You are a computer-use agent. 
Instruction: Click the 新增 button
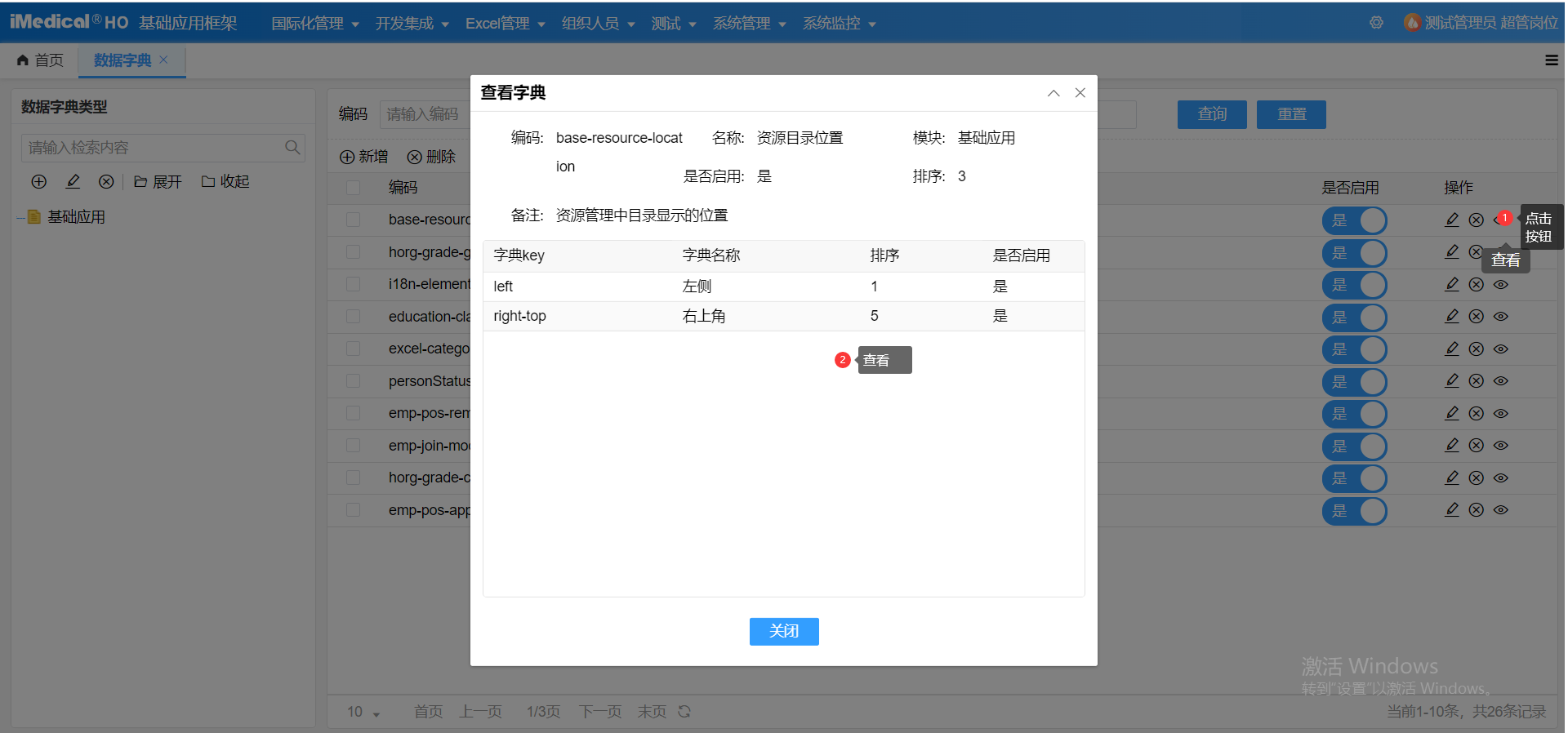364,157
